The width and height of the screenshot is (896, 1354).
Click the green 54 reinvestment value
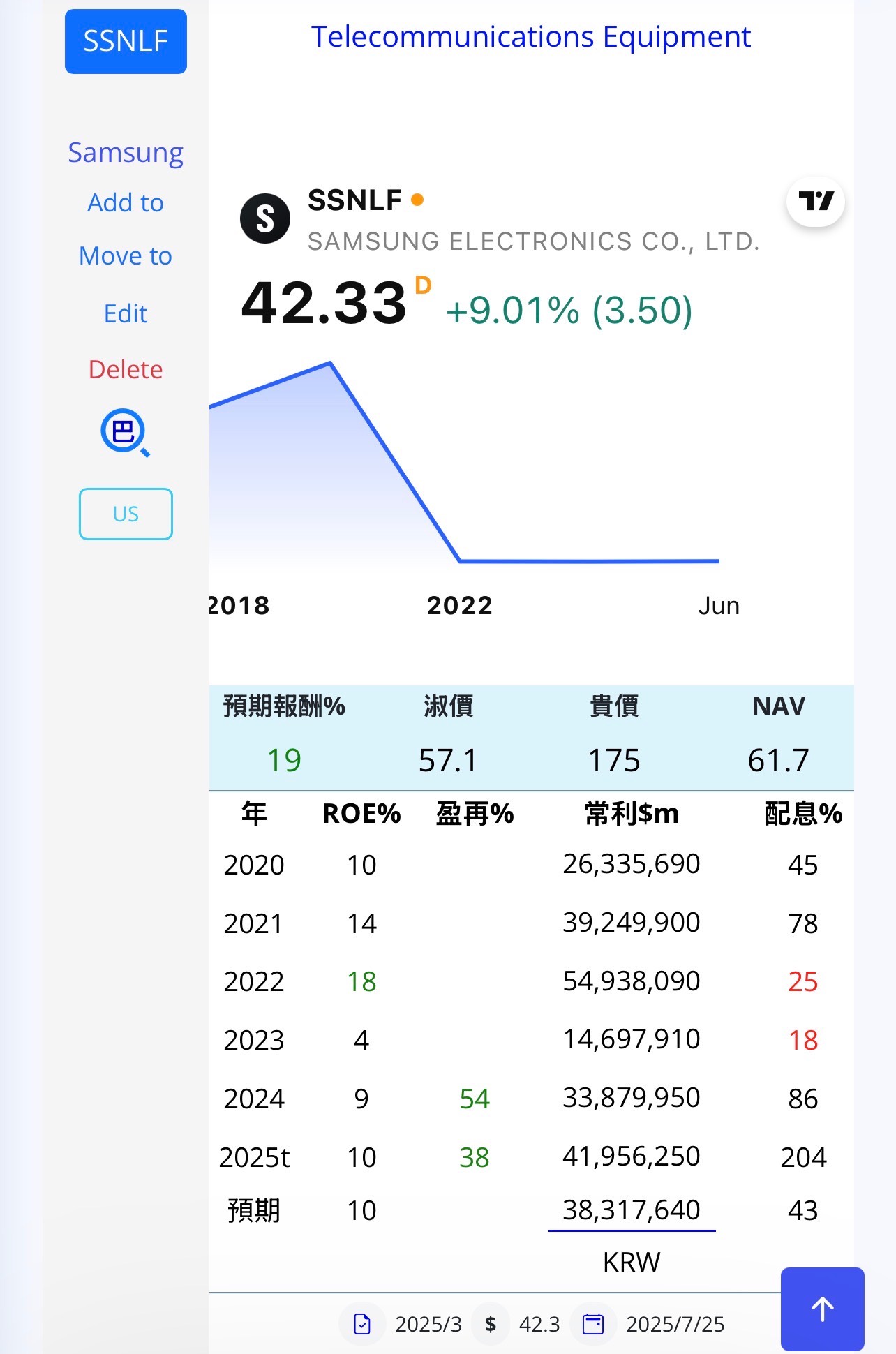(475, 1099)
